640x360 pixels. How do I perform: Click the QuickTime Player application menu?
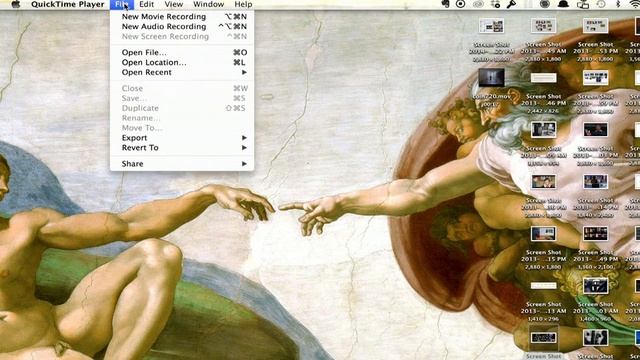point(67,4)
